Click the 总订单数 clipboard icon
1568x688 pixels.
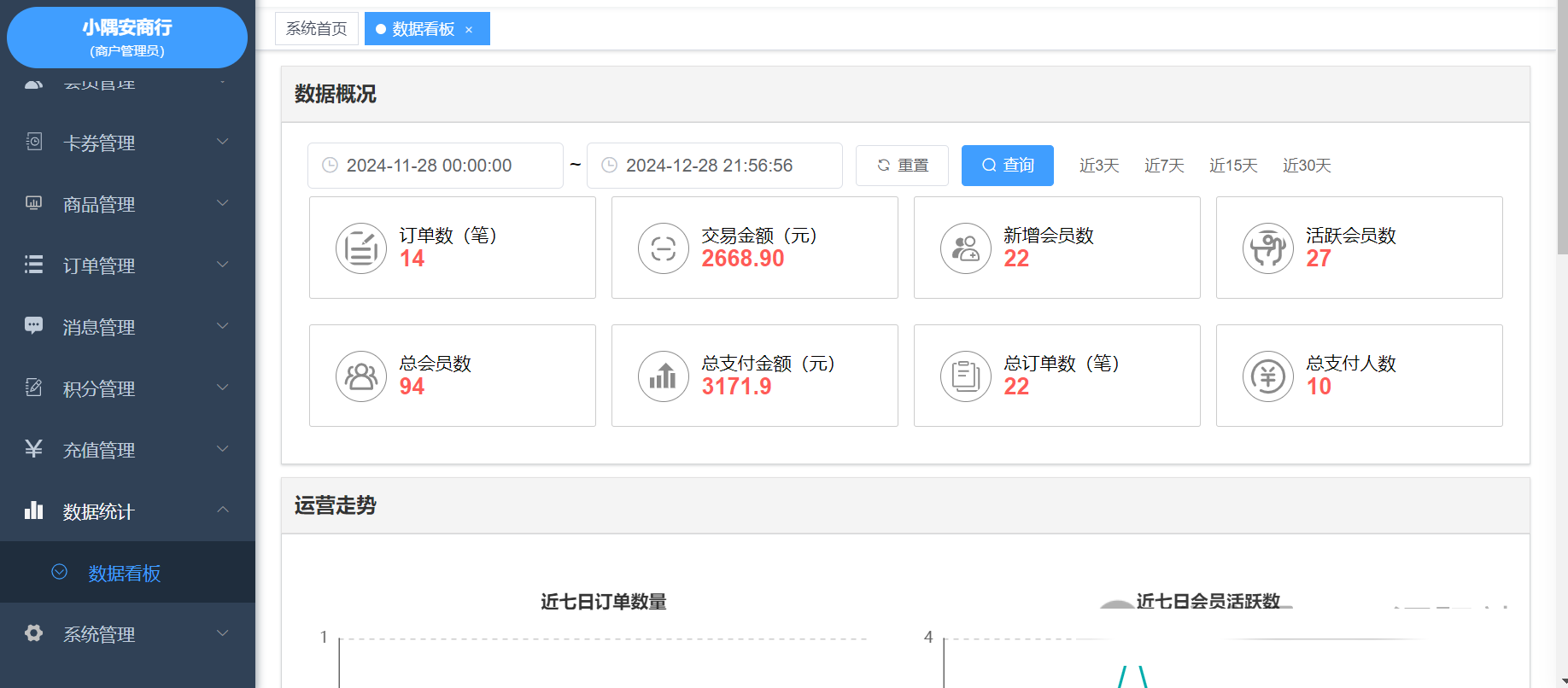[965, 376]
